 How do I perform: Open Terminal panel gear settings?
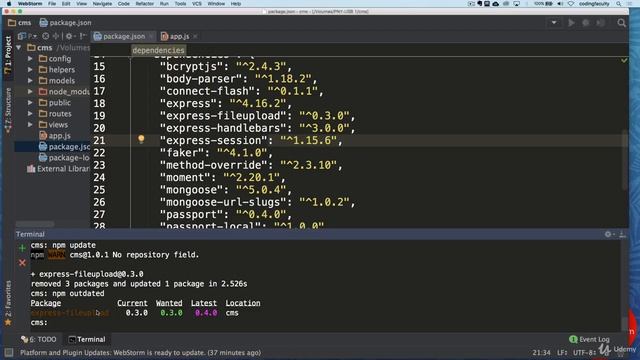tap(609, 234)
